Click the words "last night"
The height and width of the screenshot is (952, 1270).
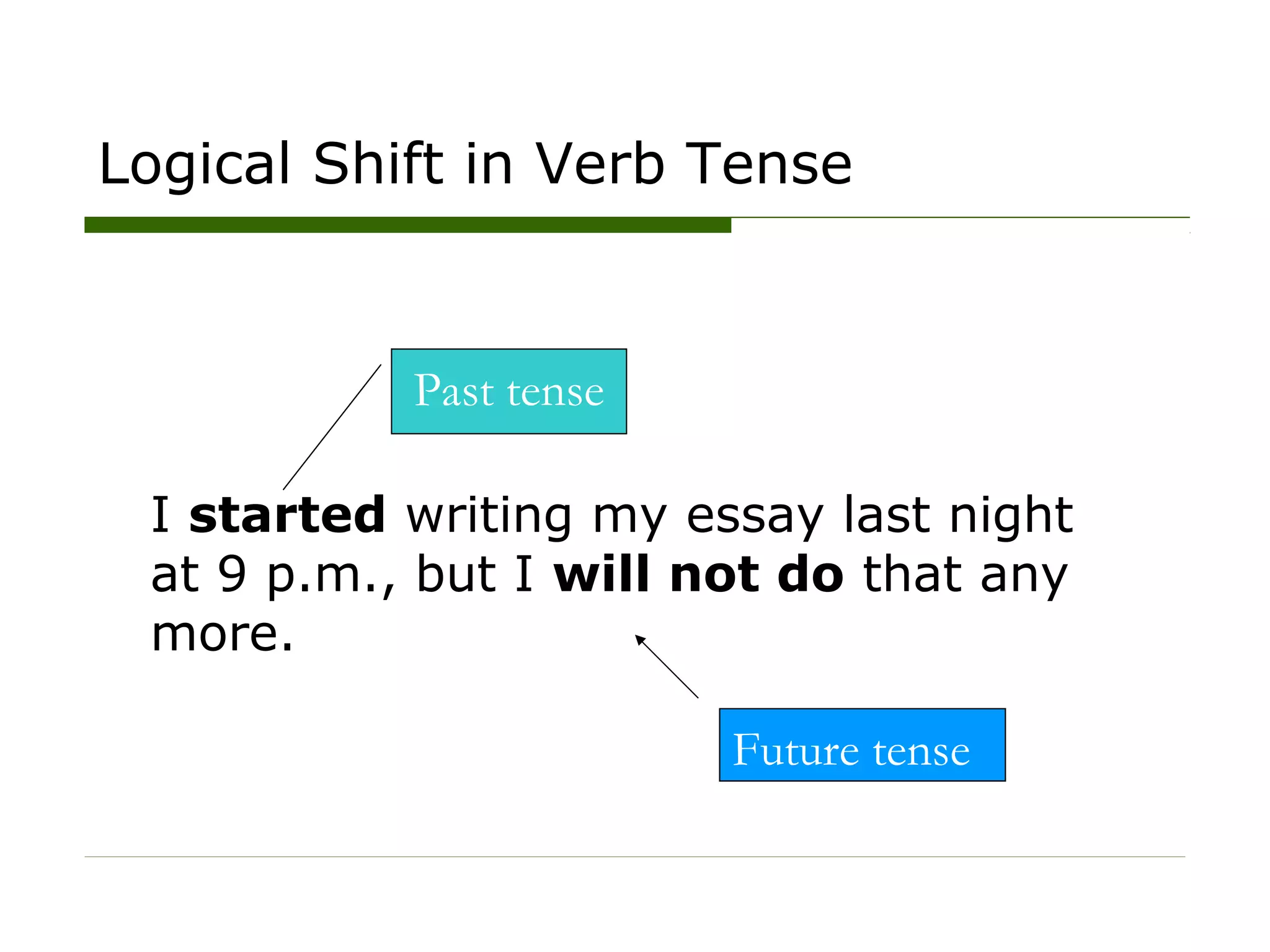click(x=958, y=514)
